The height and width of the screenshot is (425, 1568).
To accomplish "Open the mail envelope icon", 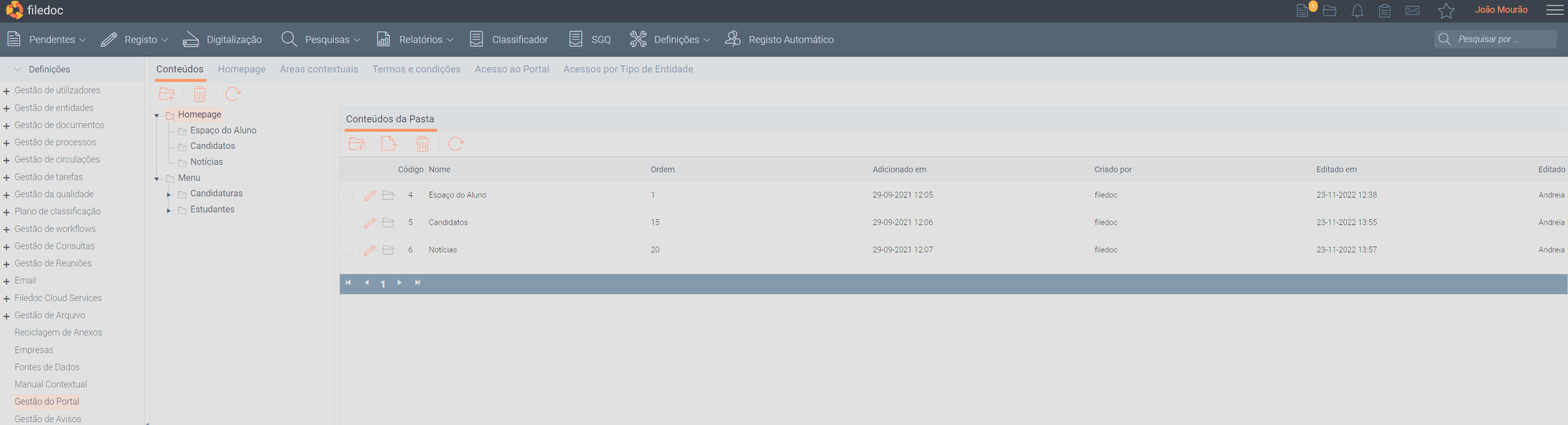I will click(x=1413, y=10).
